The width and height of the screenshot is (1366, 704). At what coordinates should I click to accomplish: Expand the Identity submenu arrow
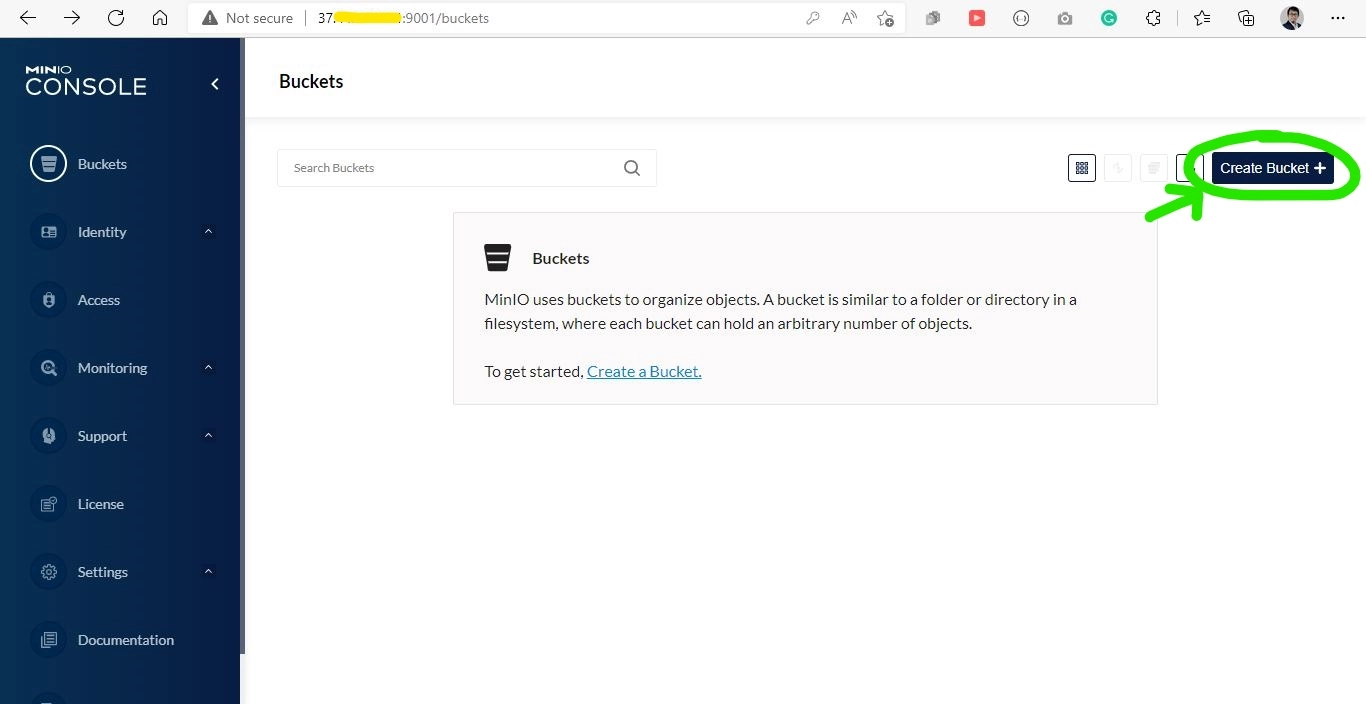[x=208, y=232]
